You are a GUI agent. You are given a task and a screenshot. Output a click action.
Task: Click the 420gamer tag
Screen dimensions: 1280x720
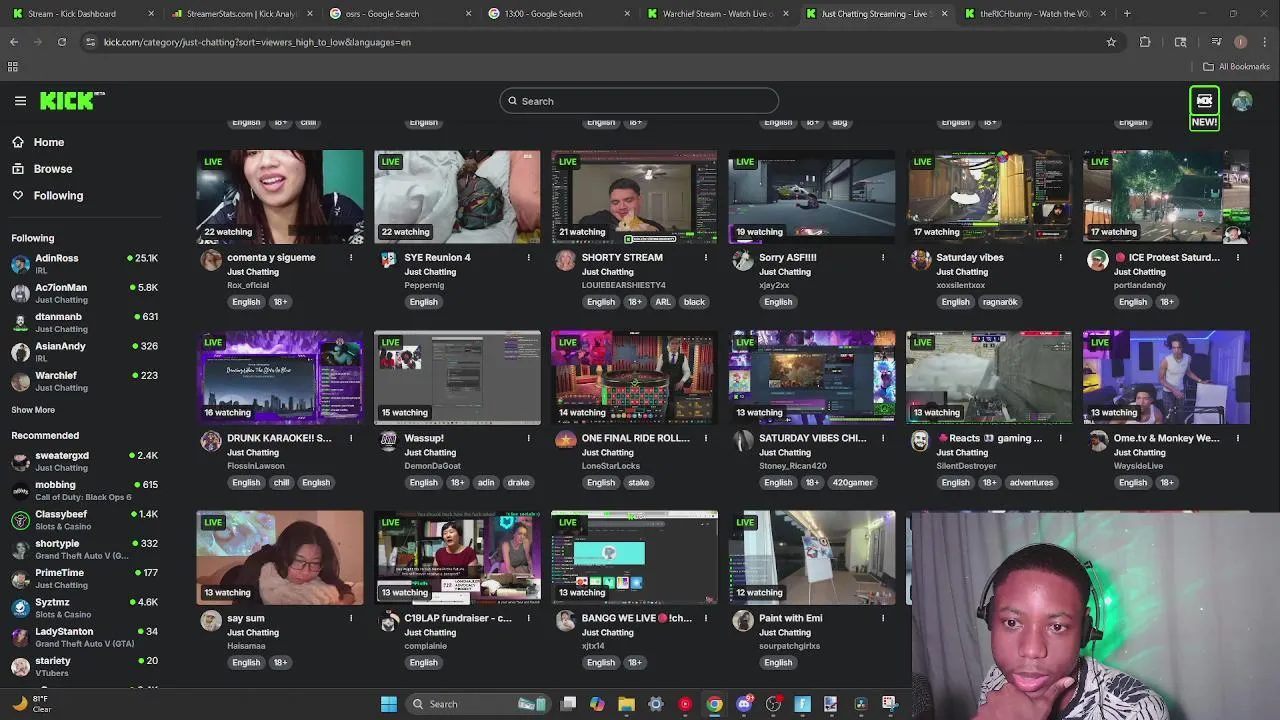853,482
